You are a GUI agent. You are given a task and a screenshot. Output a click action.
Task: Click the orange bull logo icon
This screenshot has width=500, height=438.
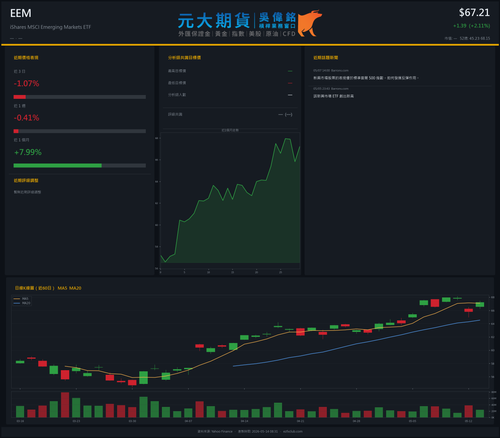click(x=310, y=23)
